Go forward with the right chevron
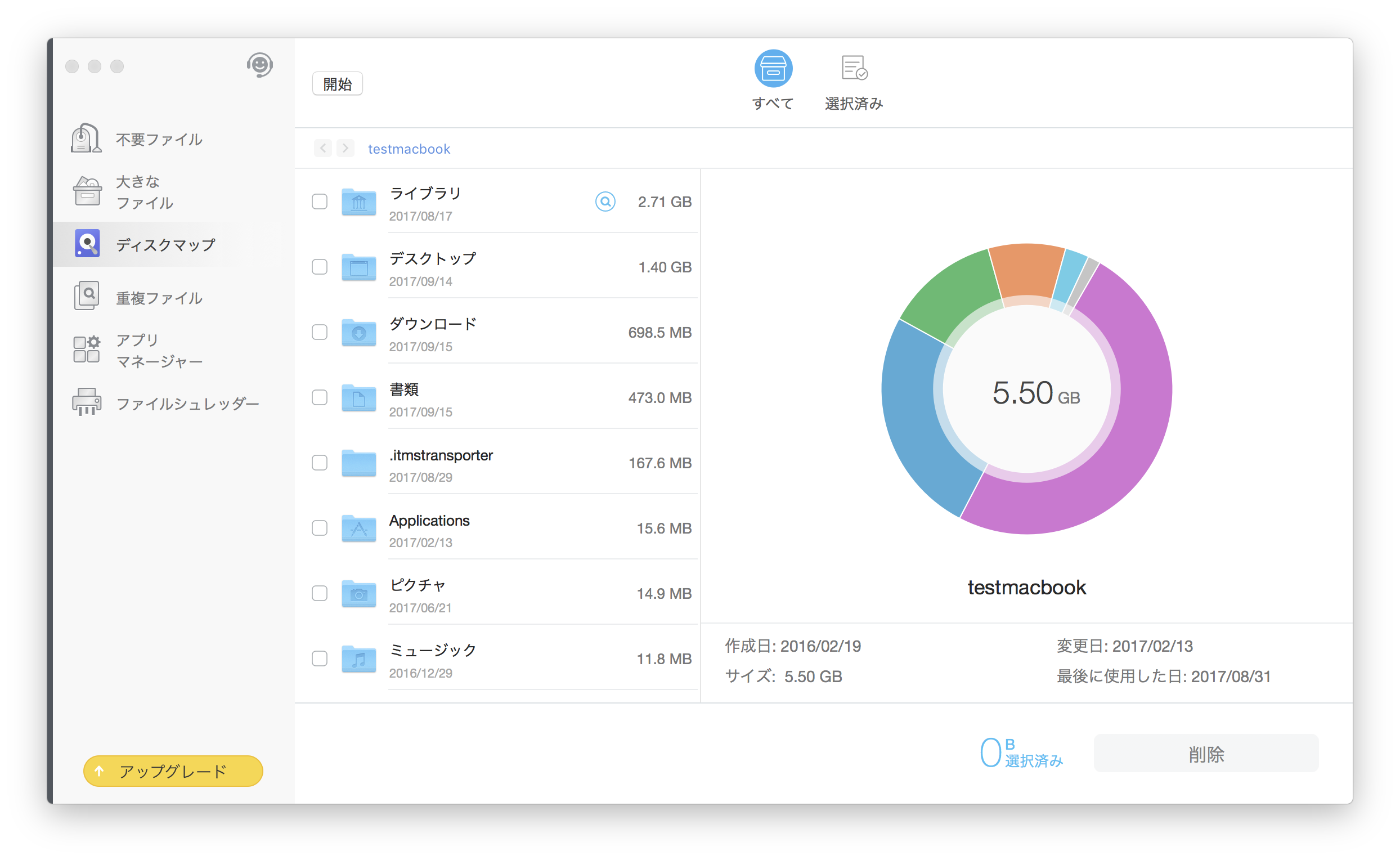The width and height of the screenshot is (1400, 860). pos(345,149)
